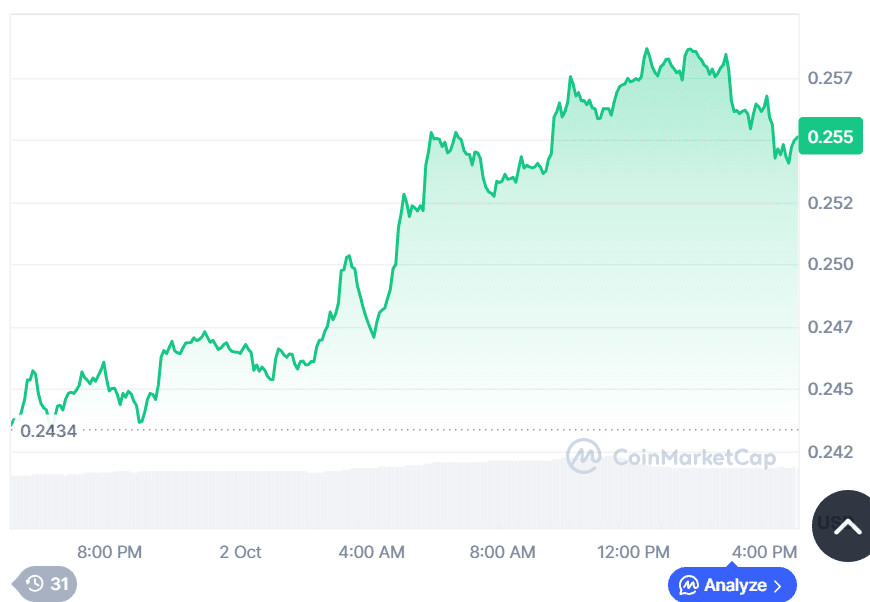The image size is (870, 602).
Task: Click the Analyze button
Action: point(731,585)
